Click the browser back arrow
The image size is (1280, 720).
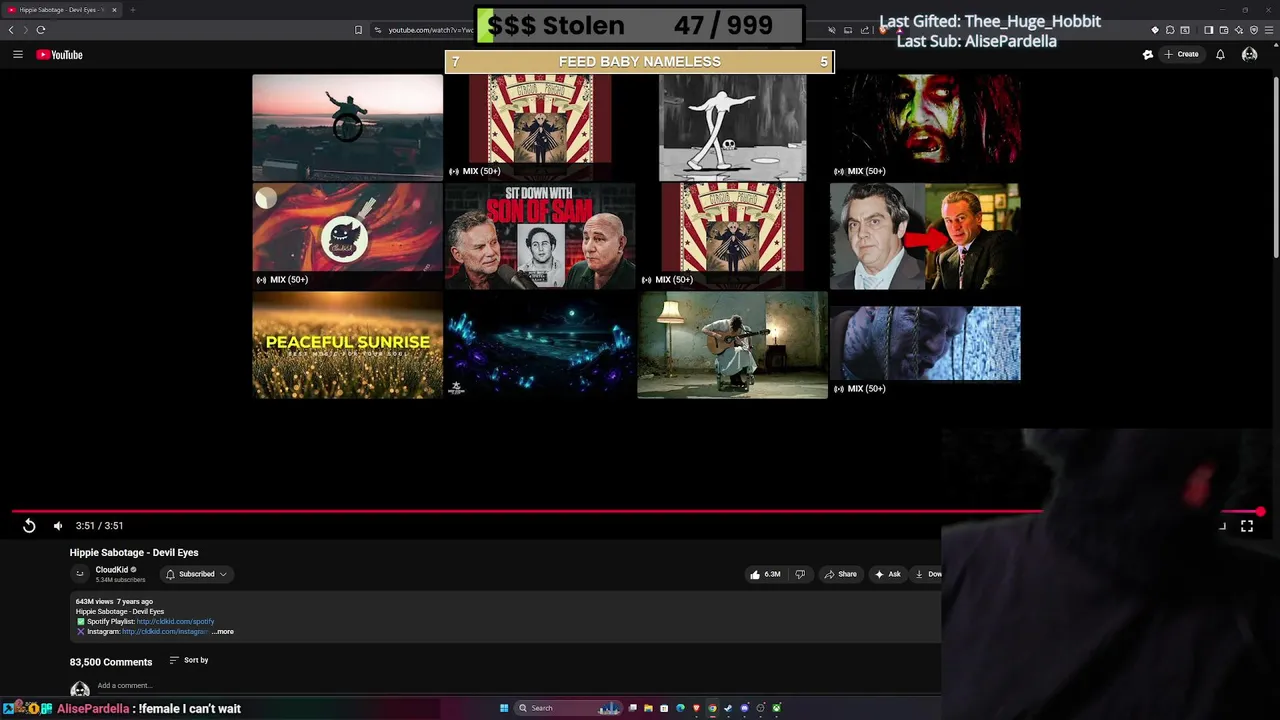tap(11, 30)
